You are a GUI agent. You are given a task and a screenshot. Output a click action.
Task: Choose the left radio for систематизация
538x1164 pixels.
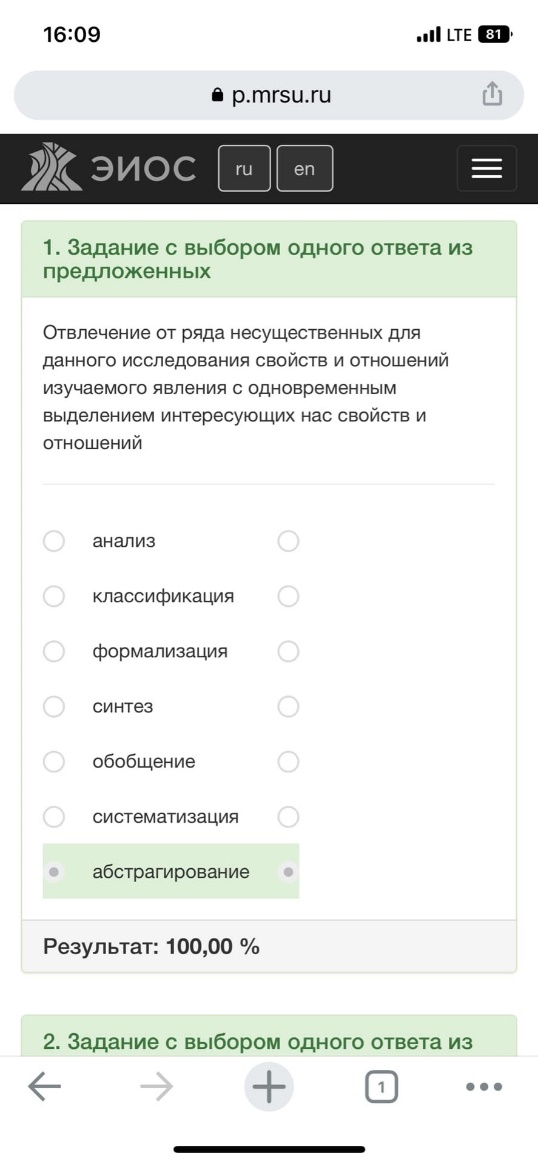pos(53,817)
